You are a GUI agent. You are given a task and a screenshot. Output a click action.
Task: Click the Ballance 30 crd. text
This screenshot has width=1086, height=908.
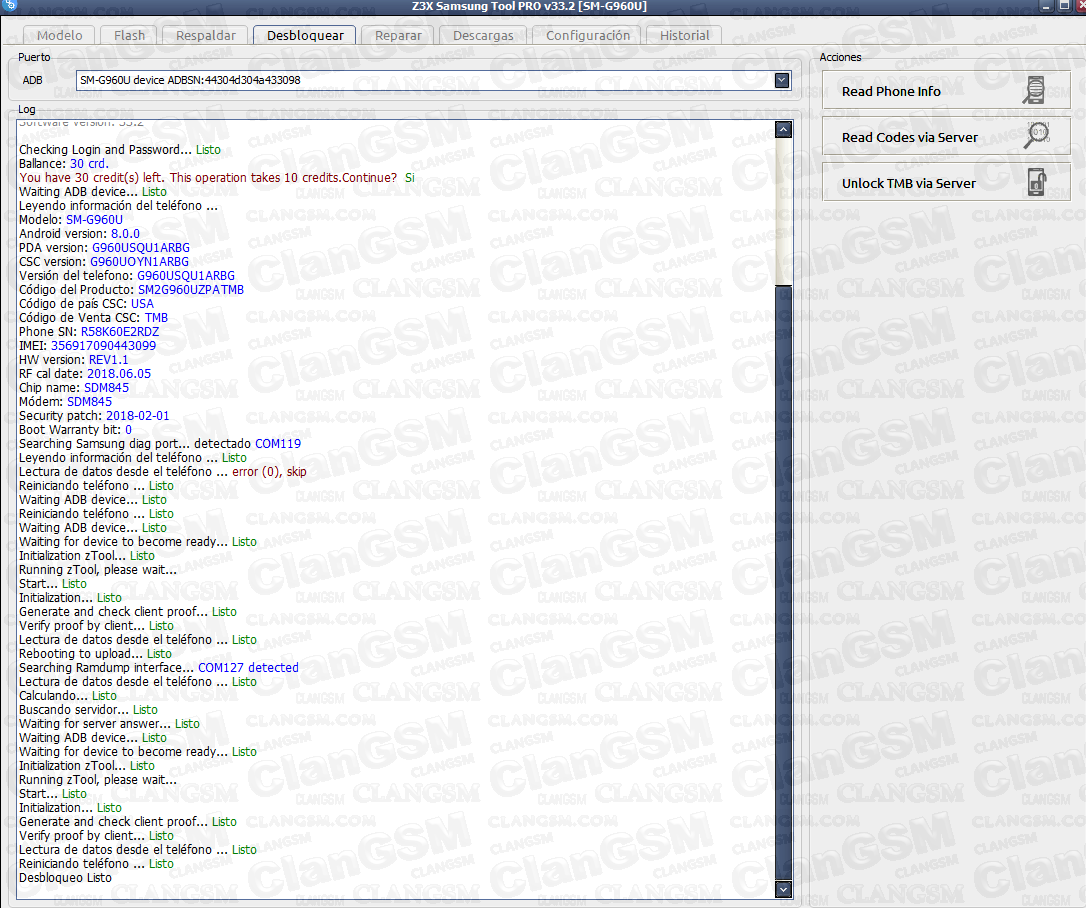tap(64, 163)
